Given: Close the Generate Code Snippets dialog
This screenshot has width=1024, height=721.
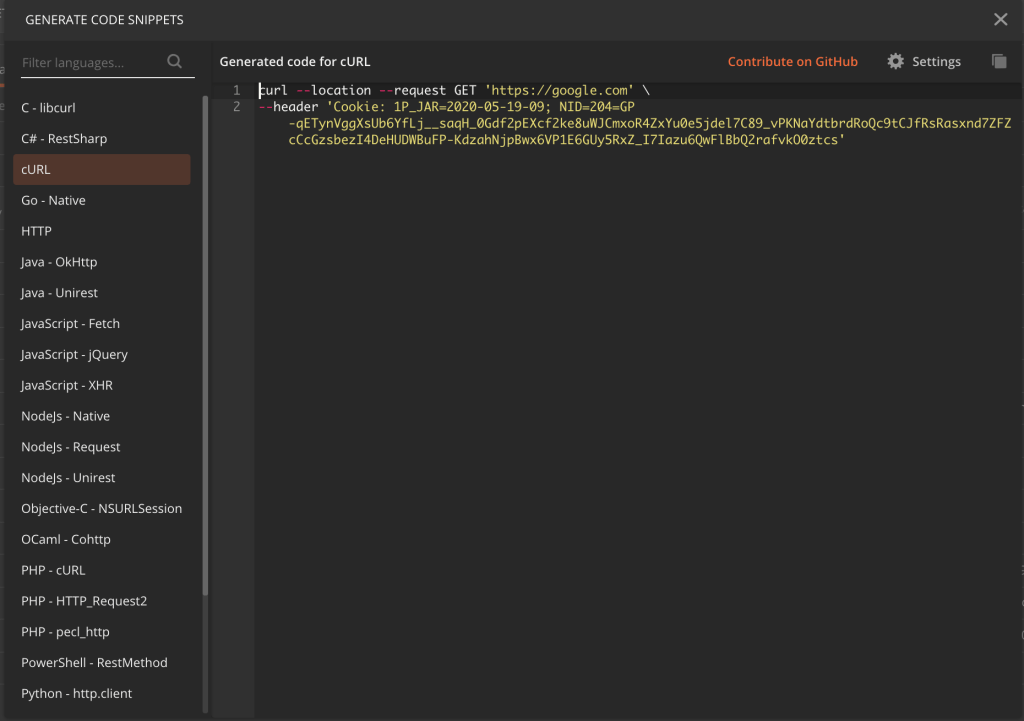Looking at the screenshot, I should tap(1000, 19).
